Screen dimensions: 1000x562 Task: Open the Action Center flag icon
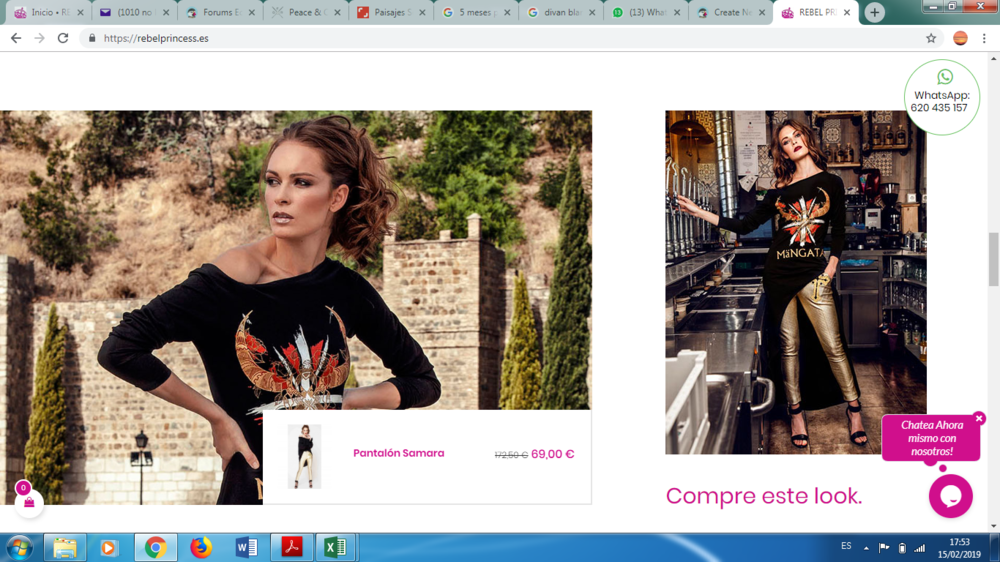point(884,547)
